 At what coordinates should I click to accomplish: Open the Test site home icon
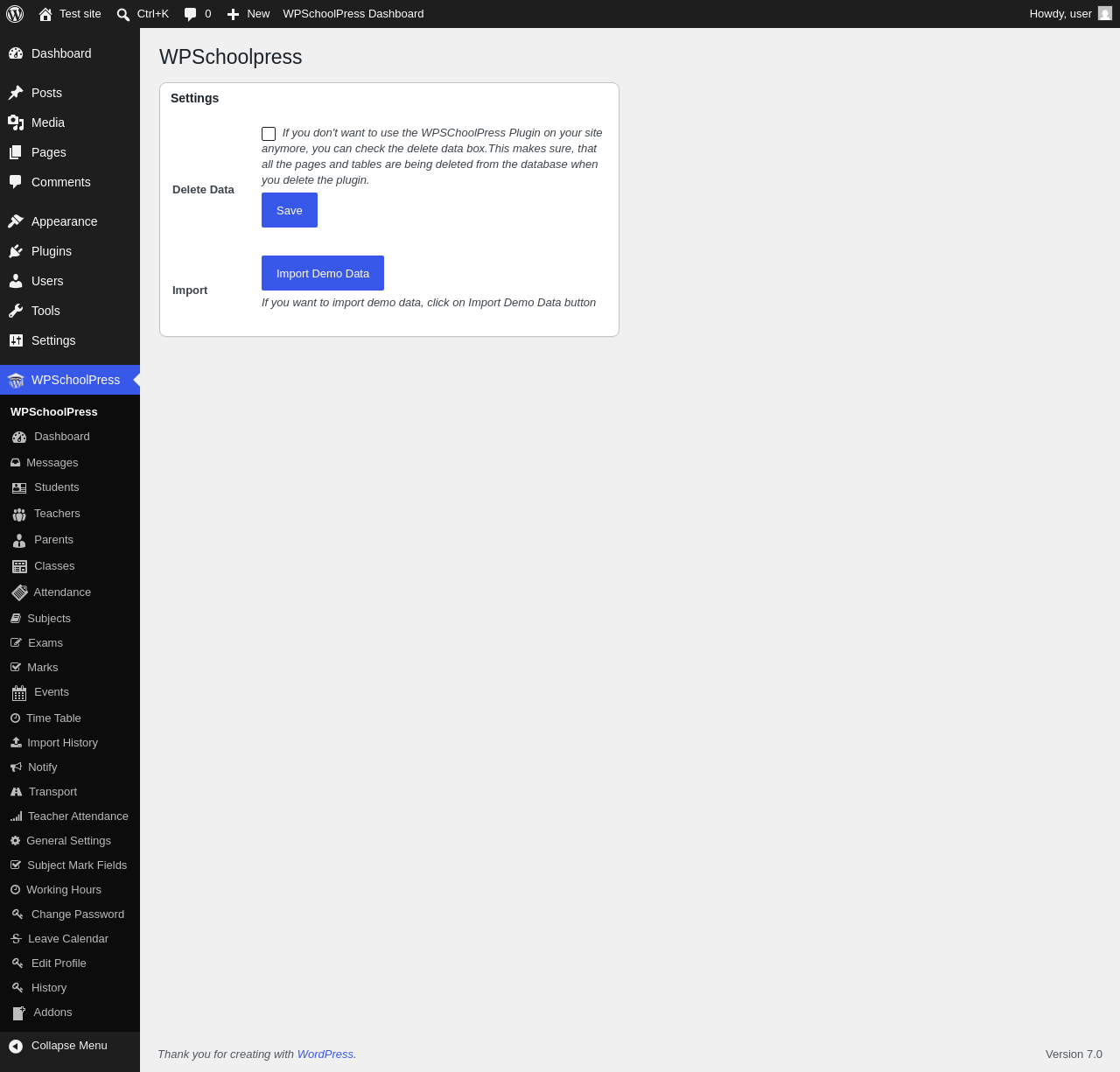coord(45,14)
